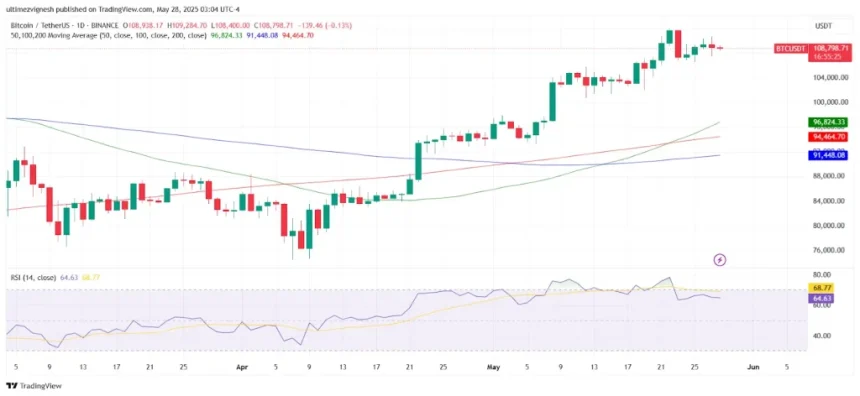
Task: Click the yellow 68.77 RSI label
Action: (x=821, y=287)
